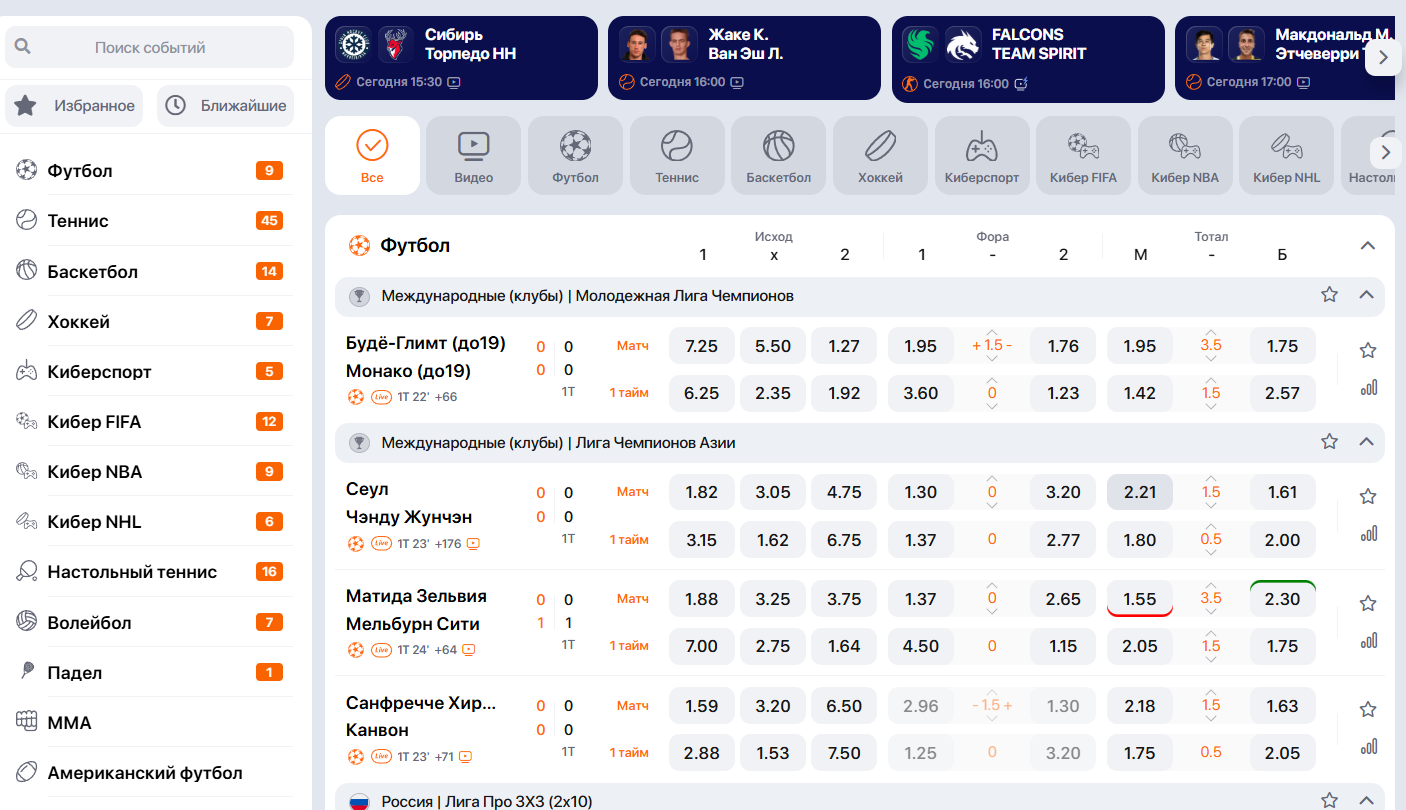
Task: Open the Волейбол sidebar icon
Action: point(26,622)
